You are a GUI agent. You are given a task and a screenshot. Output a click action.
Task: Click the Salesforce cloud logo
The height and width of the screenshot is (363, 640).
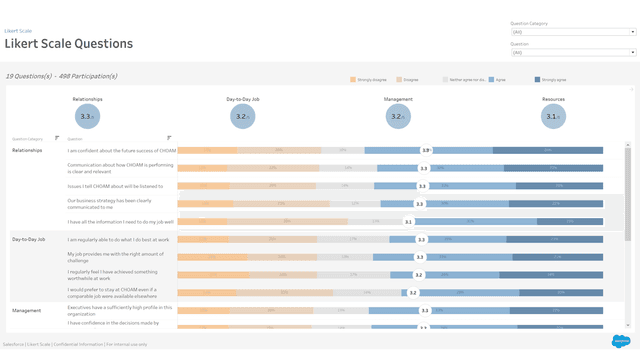click(621, 341)
